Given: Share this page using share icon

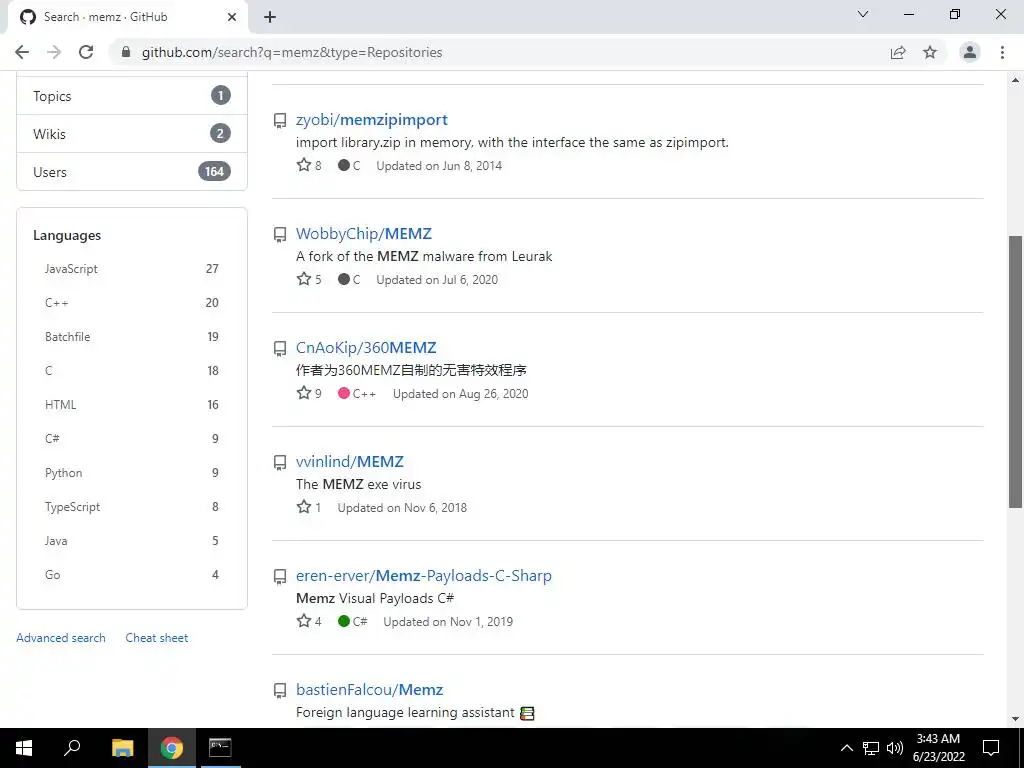Looking at the screenshot, I should pyautogui.click(x=898, y=52).
